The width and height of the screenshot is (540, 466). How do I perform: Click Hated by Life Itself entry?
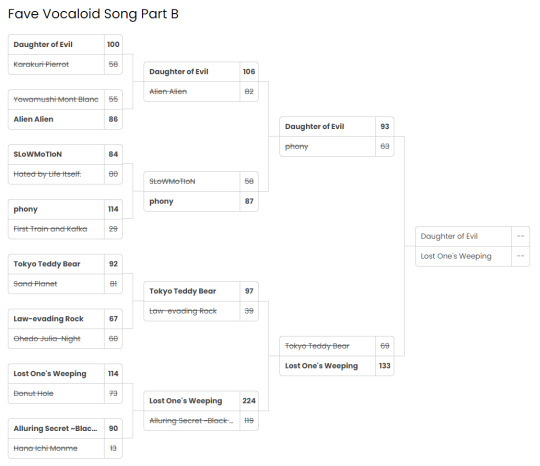pos(65,174)
